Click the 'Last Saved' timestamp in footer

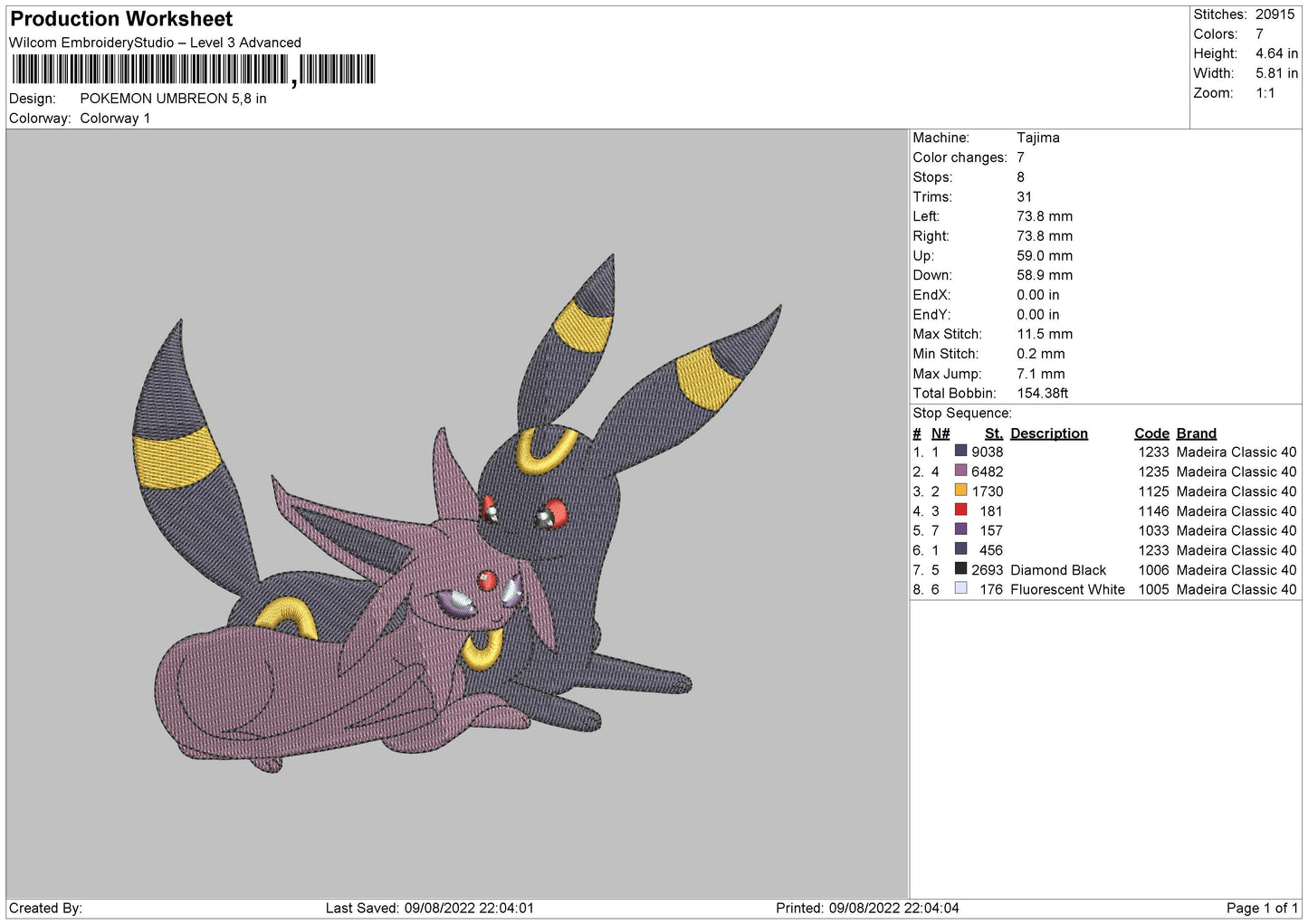[x=430, y=908]
